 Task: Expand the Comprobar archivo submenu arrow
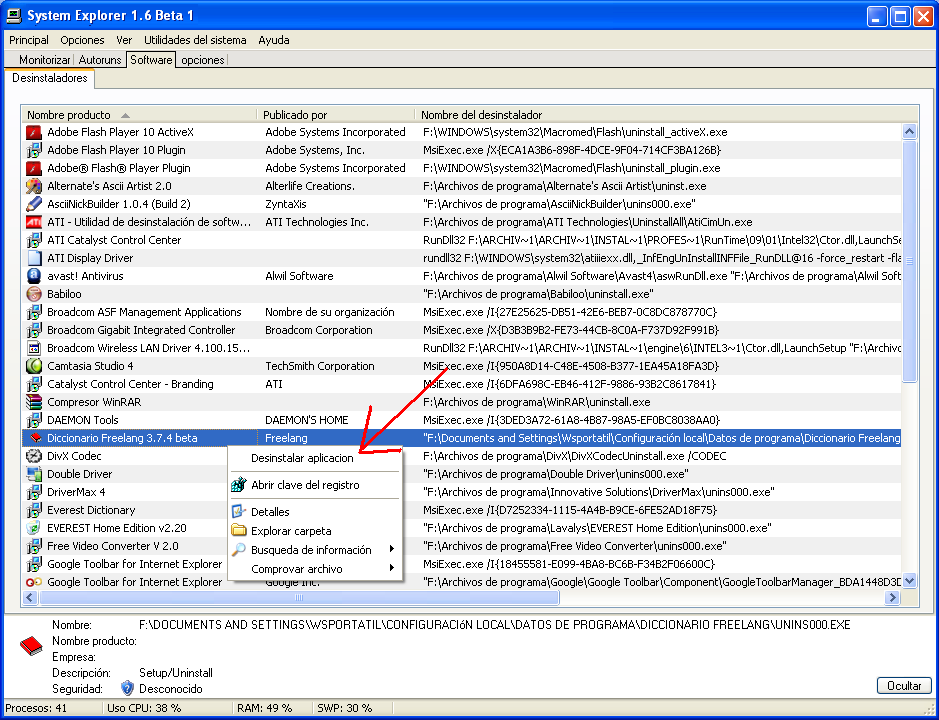point(392,568)
